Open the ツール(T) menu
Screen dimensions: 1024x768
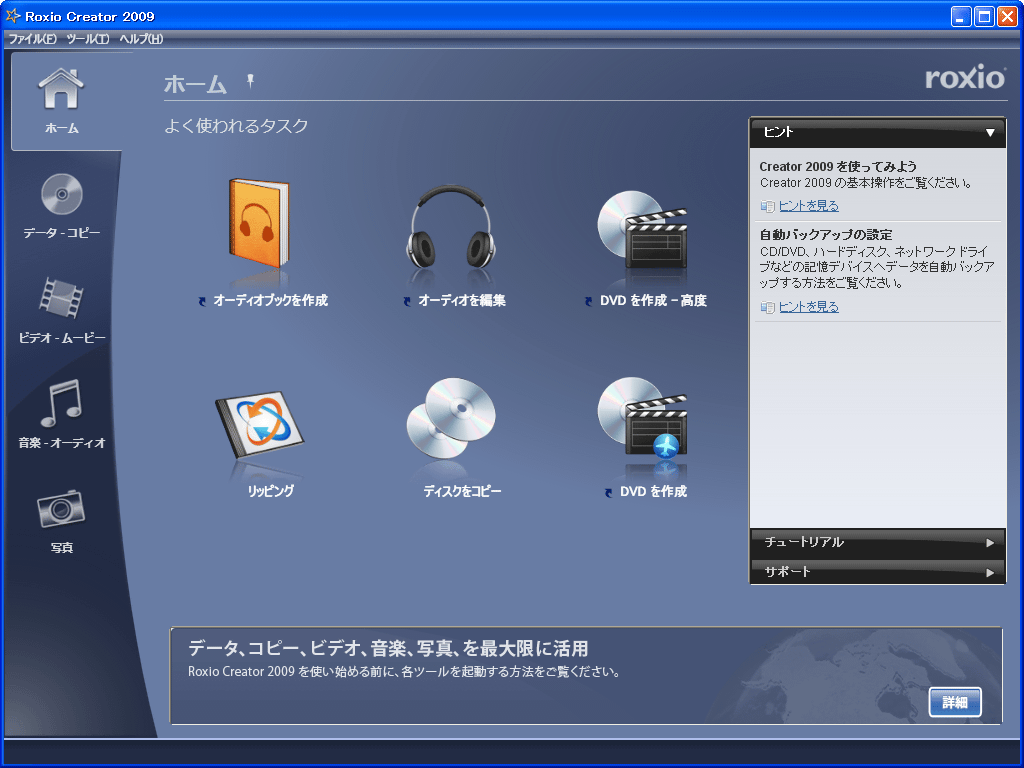click(x=88, y=39)
